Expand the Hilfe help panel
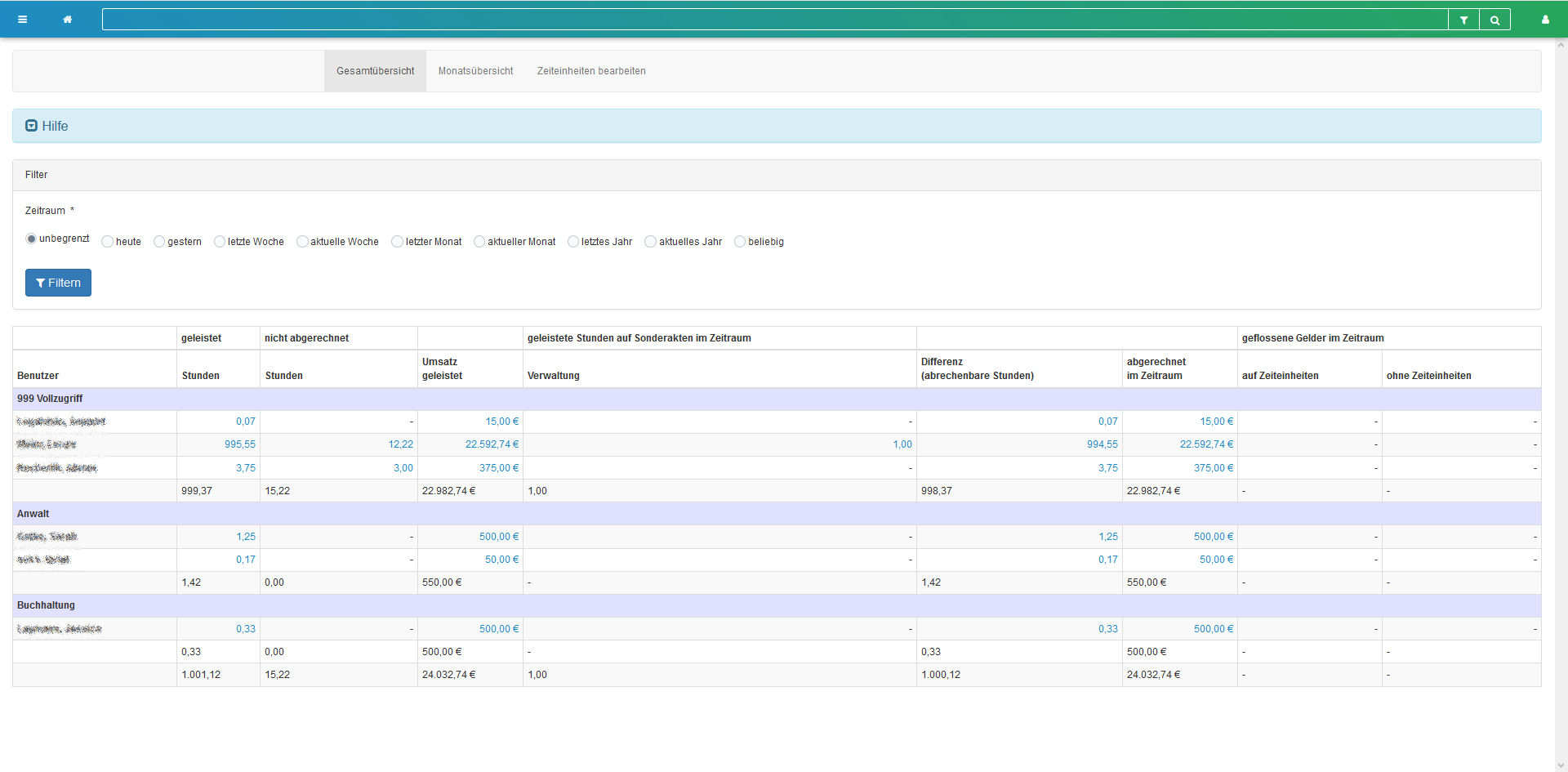This screenshot has width=1568, height=772. (x=56, y=126)
